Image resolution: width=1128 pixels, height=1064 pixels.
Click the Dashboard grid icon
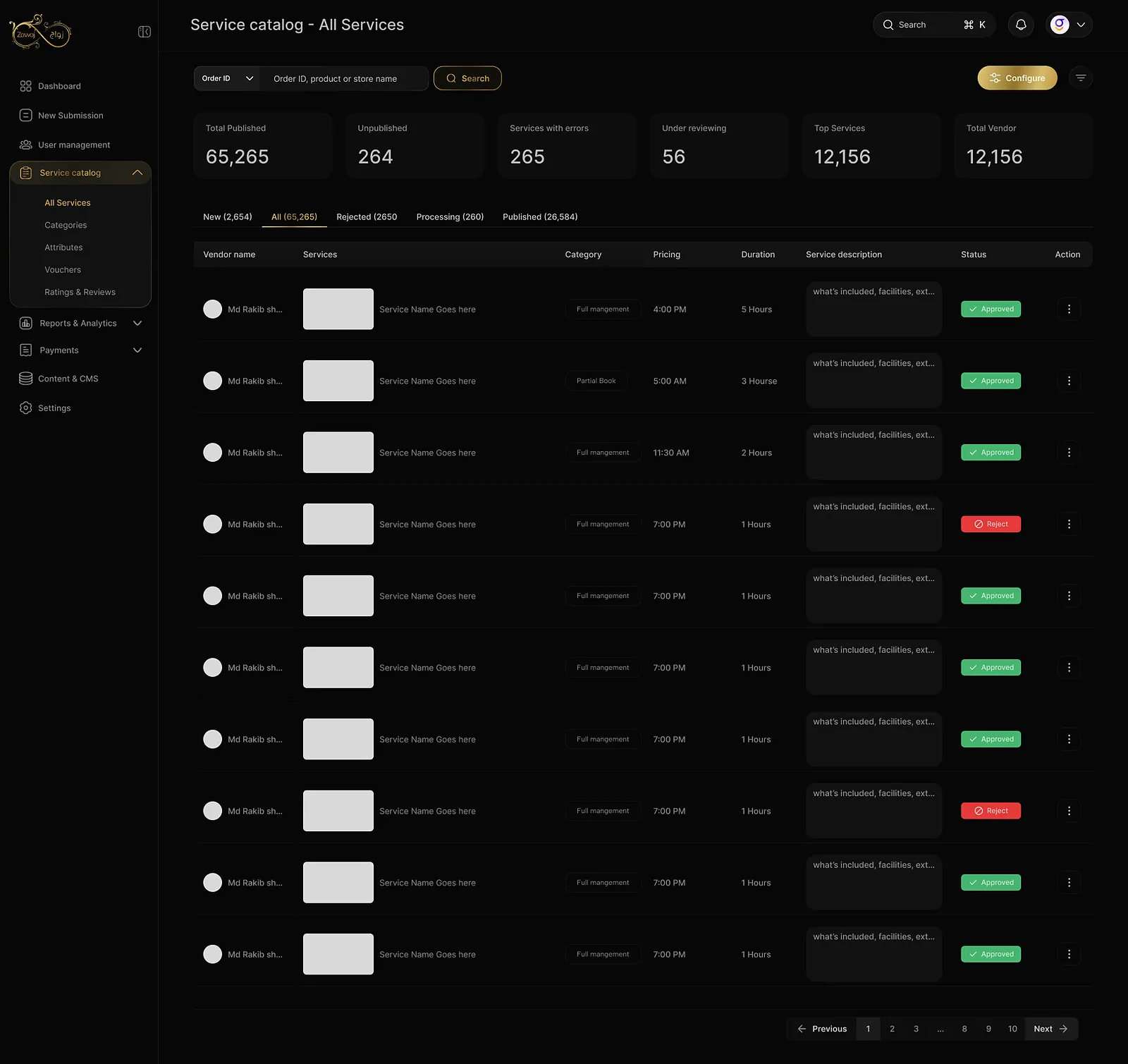[26, 86]
